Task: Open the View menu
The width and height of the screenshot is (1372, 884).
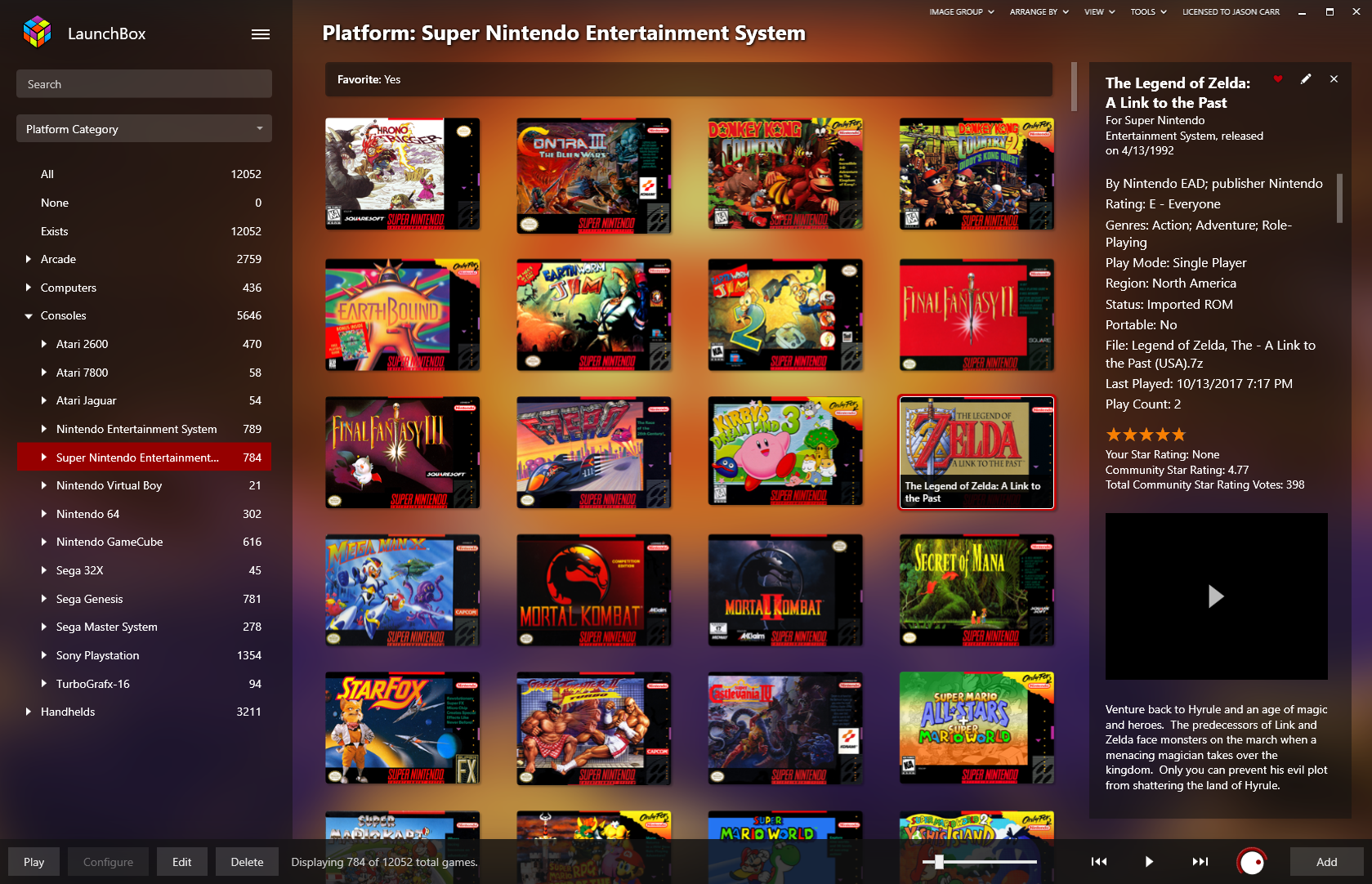Action: 1099,11
